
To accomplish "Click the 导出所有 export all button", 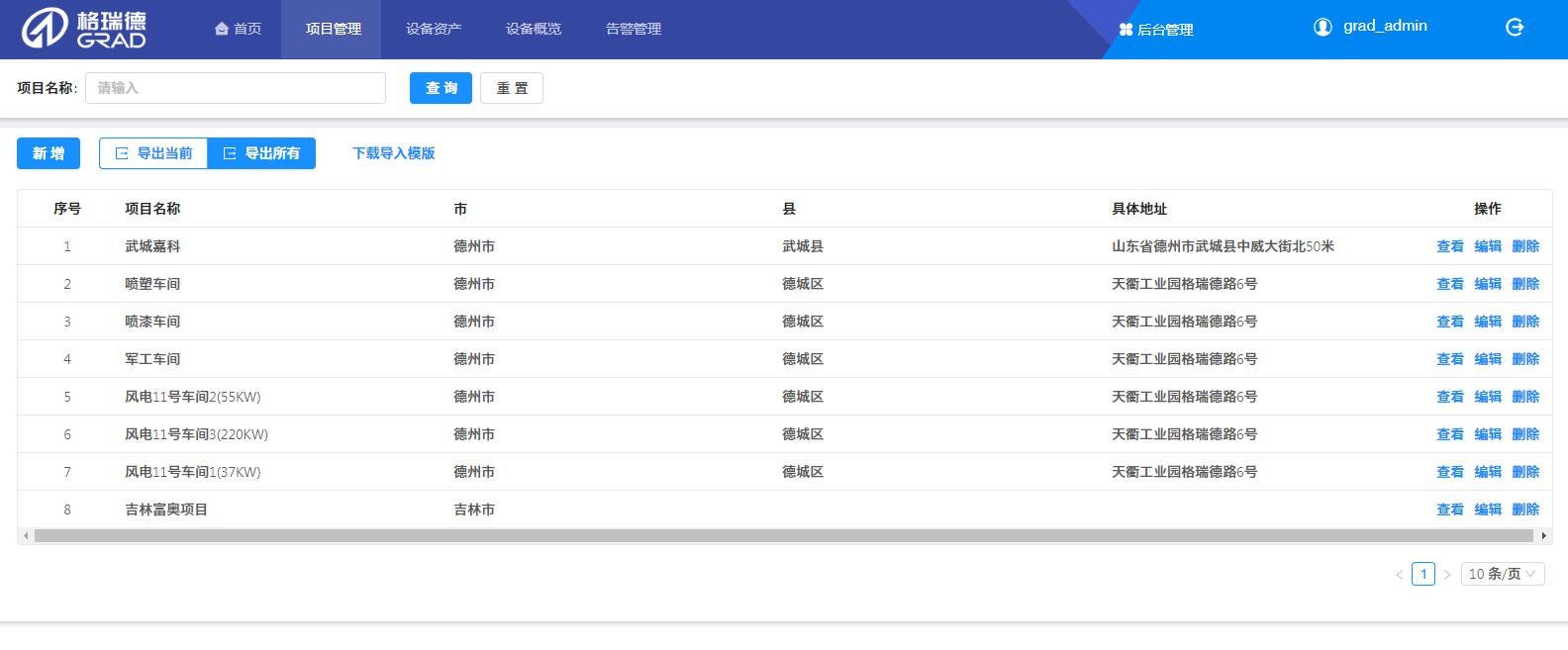I will [x=261, y=153].
